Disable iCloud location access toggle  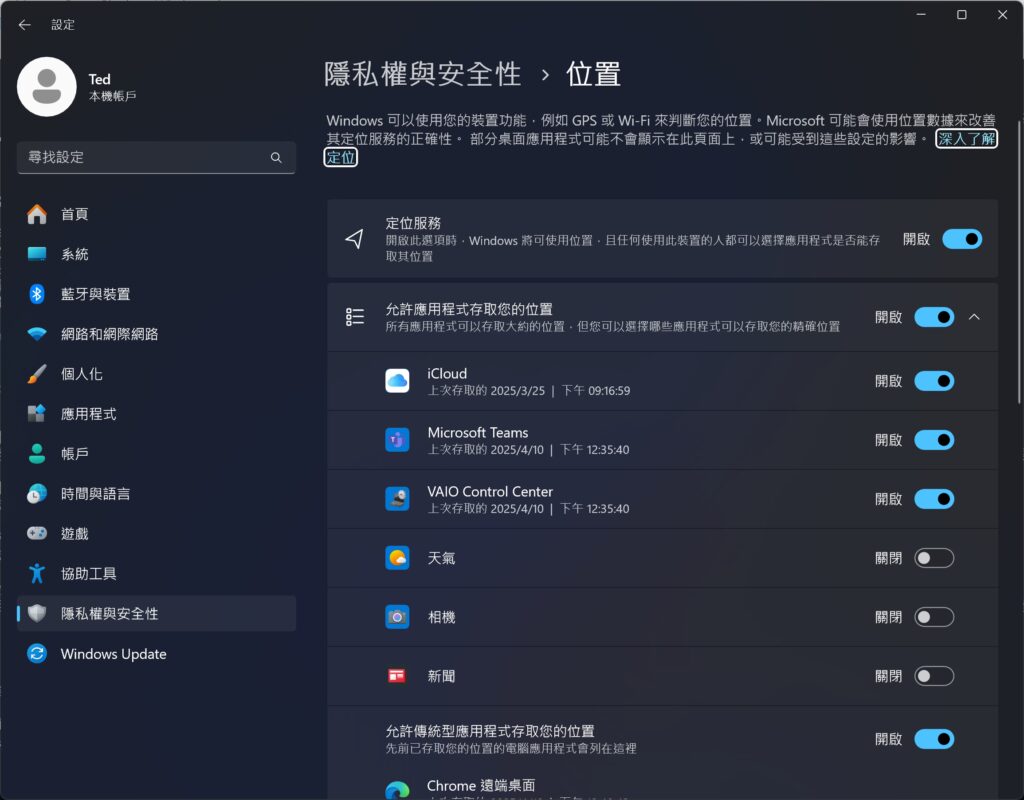(x=933, y=381)
